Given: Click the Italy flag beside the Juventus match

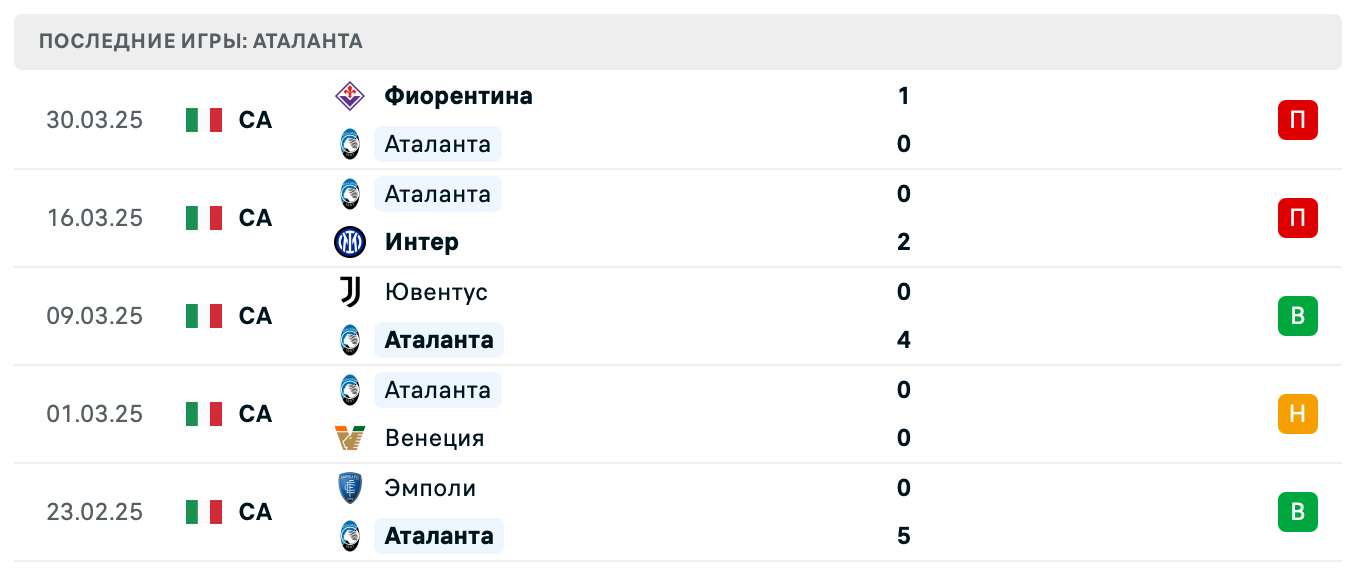Looking at the screenshot, I should click(x=203, y=315).
